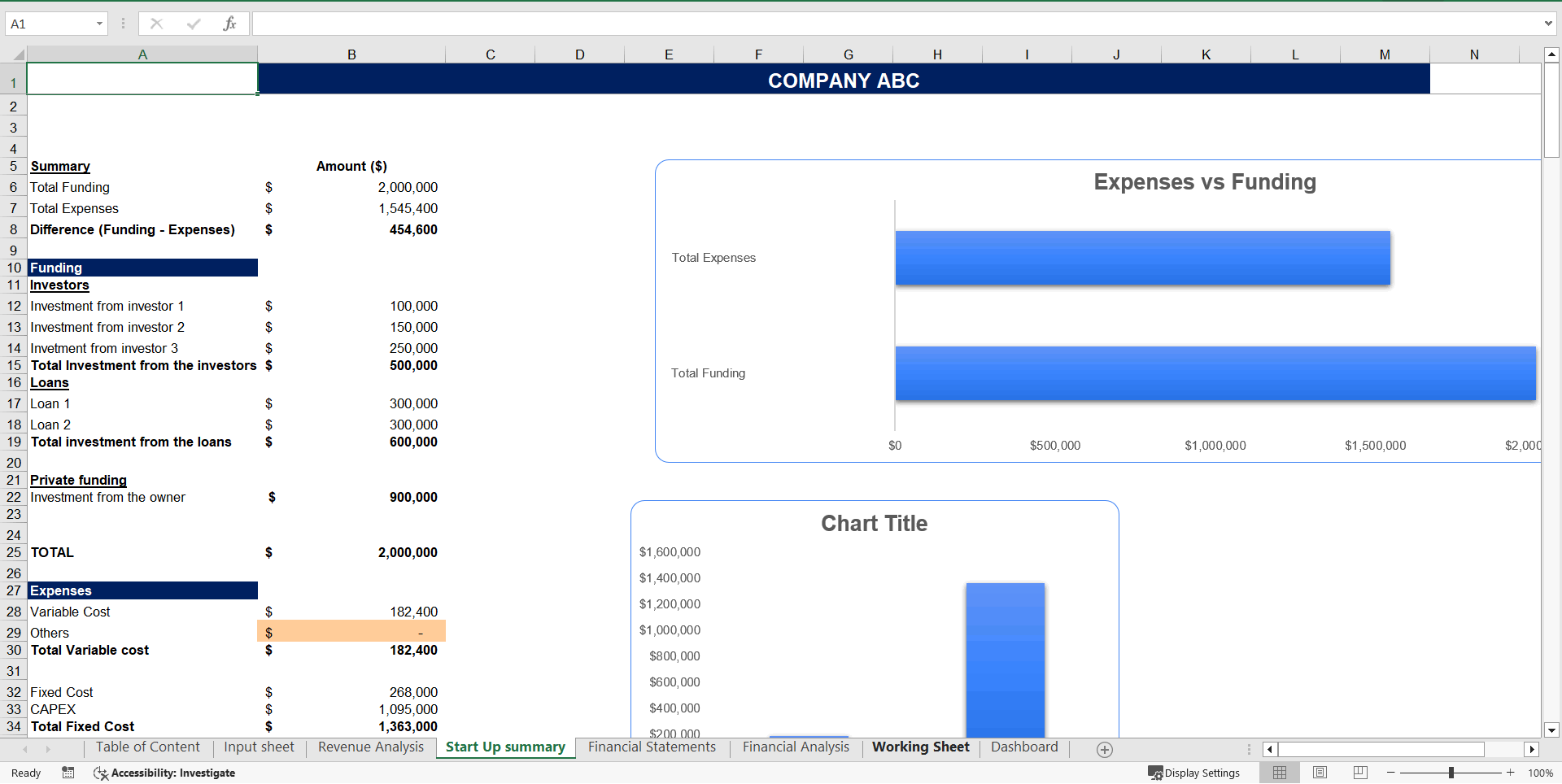This screenshot has height=784, width=1562.
Task: Open the Name Box dropdown arrow
Action: click(99, 24)
